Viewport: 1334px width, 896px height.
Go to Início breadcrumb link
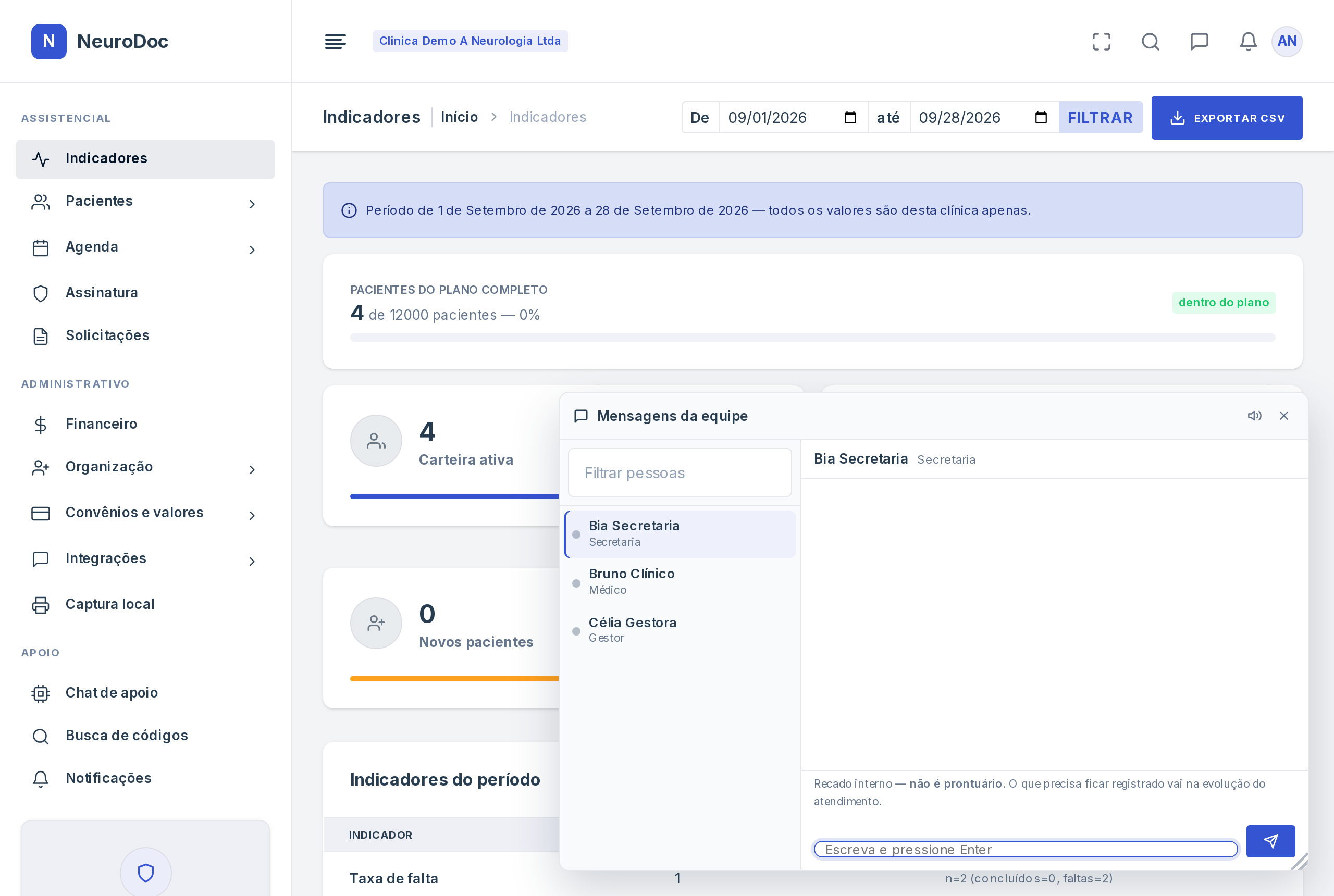click(459, 117)
